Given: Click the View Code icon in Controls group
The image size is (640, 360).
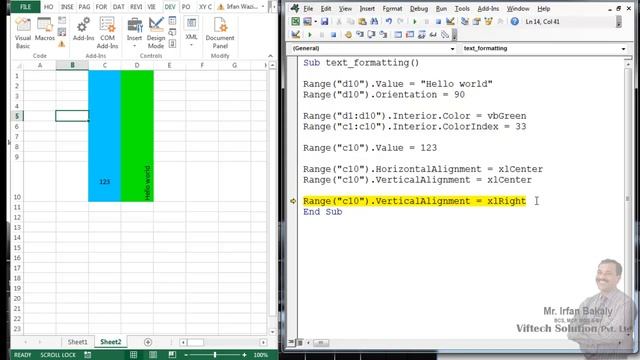Looking at the screenshot, I should click(172, 32).
